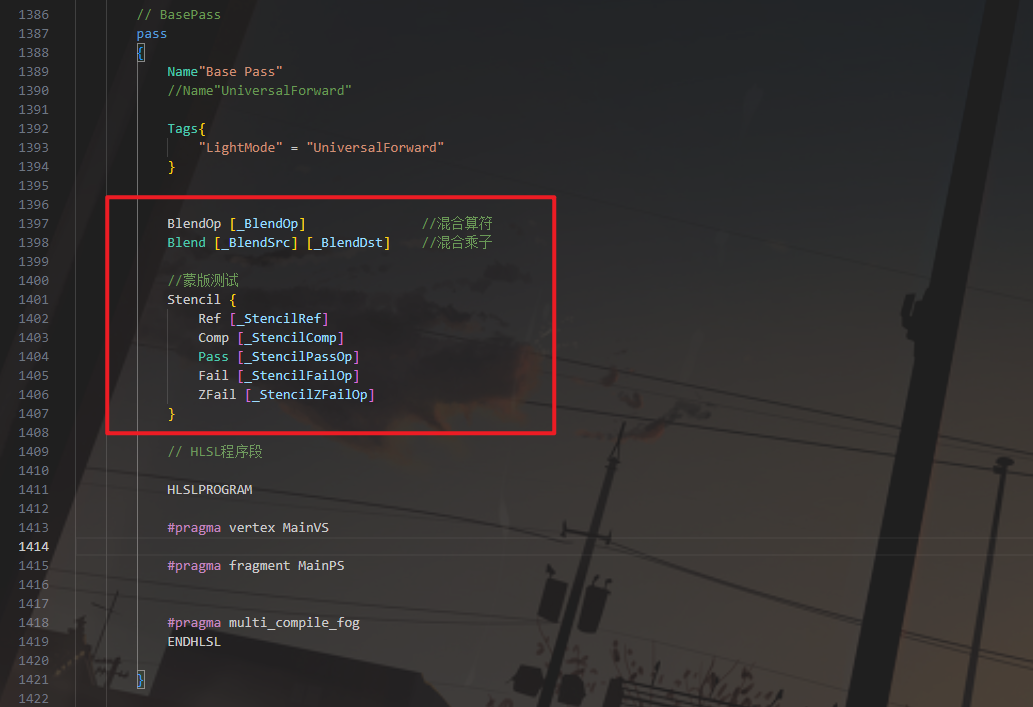
Task: Click line number 1401 in the gutter
Action: [x=33, y=300]
